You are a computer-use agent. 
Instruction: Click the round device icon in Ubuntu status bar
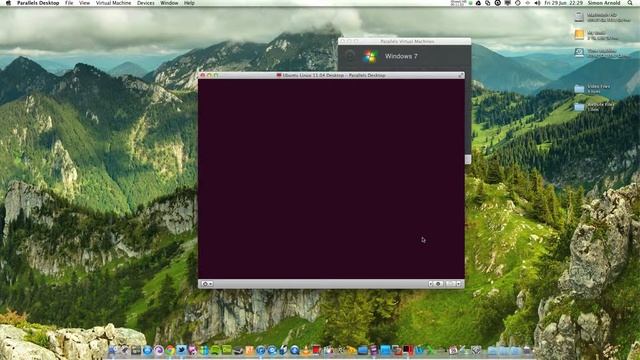click(x=438, y=284)
